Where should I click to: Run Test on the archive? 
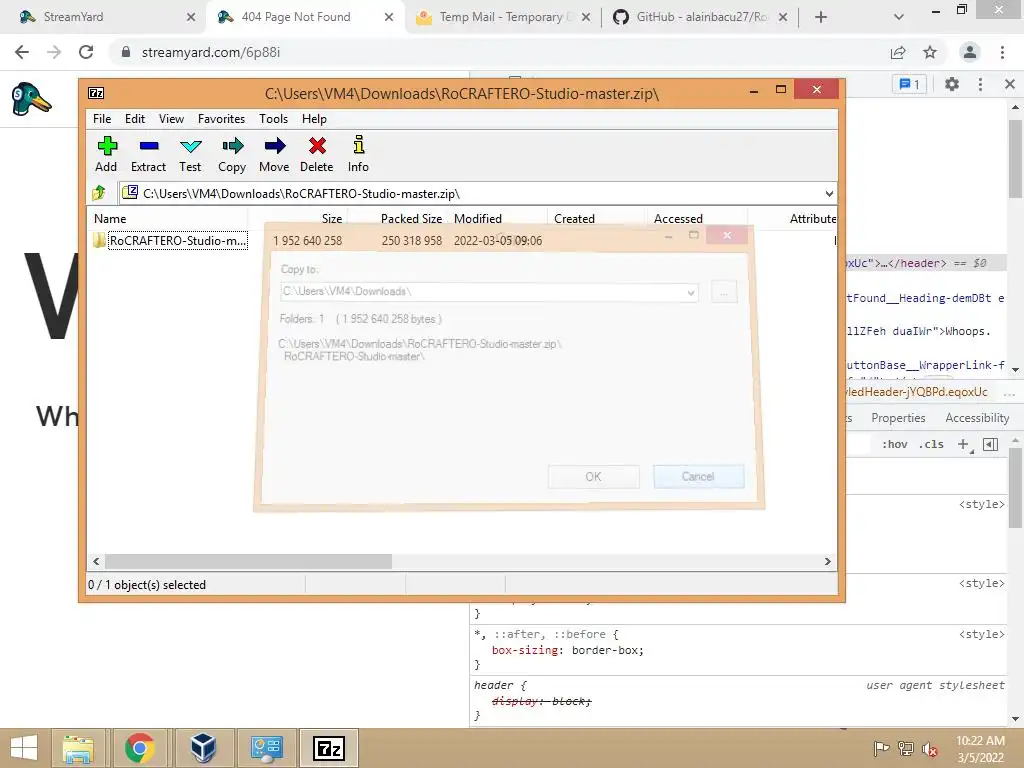click(190, 154)
